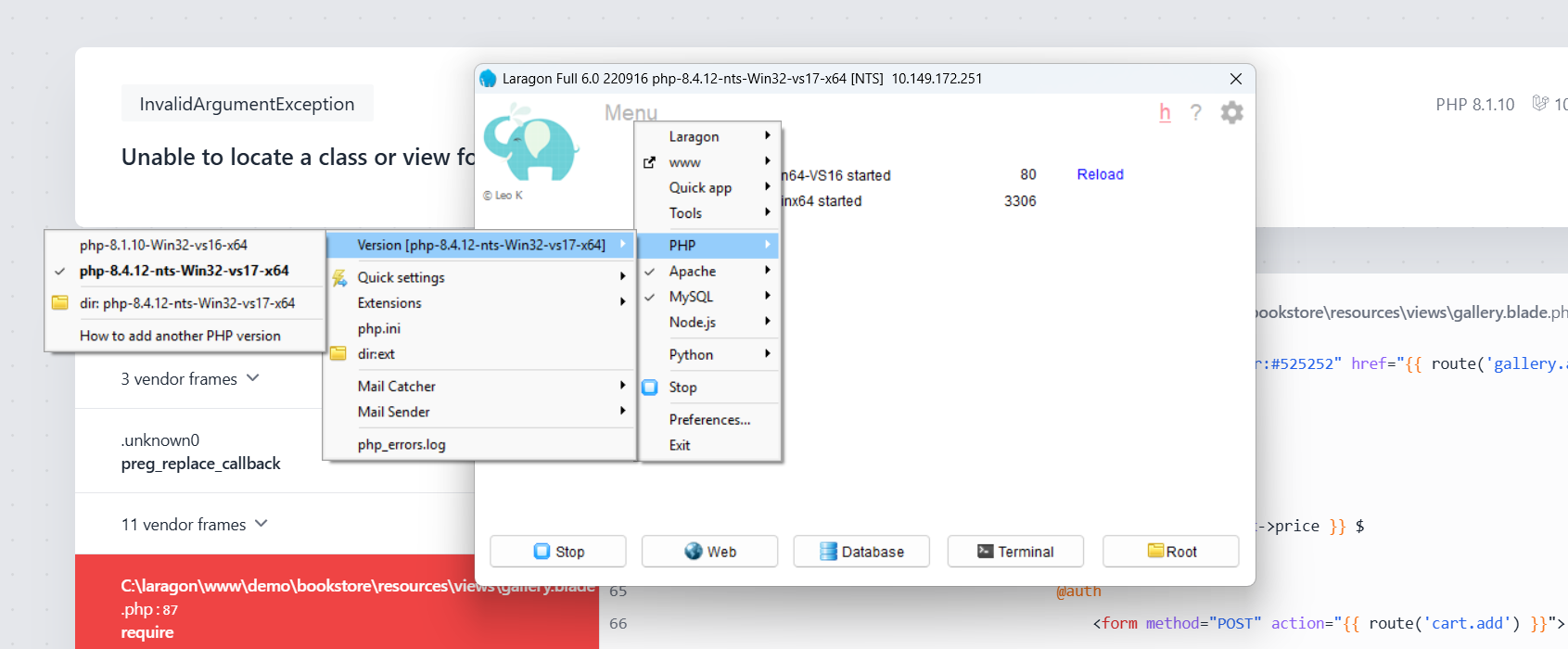
Task: Expand the Extensions submenu
Action: pos(480,303)
